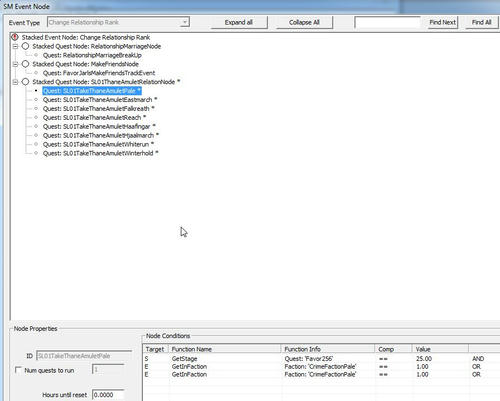Open the Event Type dropdown
This screenshot has height=401, width=500.
185,22
